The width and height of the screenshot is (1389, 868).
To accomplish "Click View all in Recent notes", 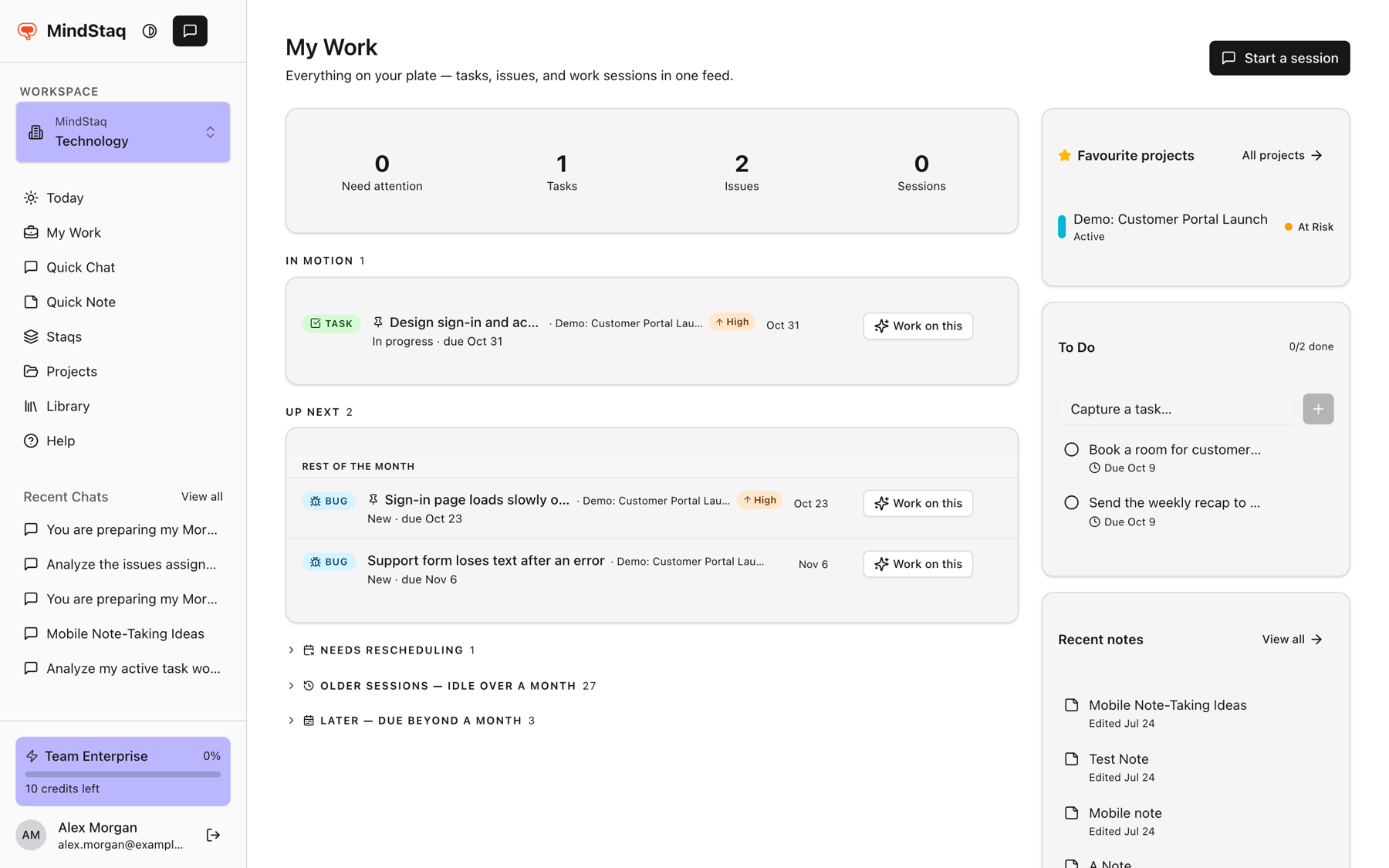I will [x=1292, y=639].
